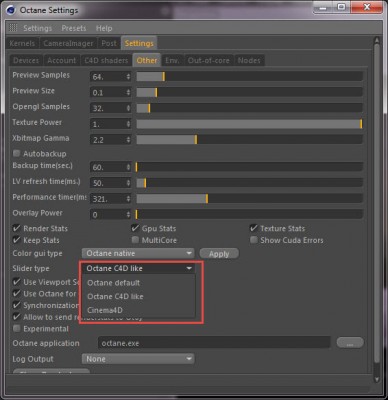Screen dimensions: 388x400
Task: Click the Apply button
Action: pyautogui.click(x=219, y=254)
